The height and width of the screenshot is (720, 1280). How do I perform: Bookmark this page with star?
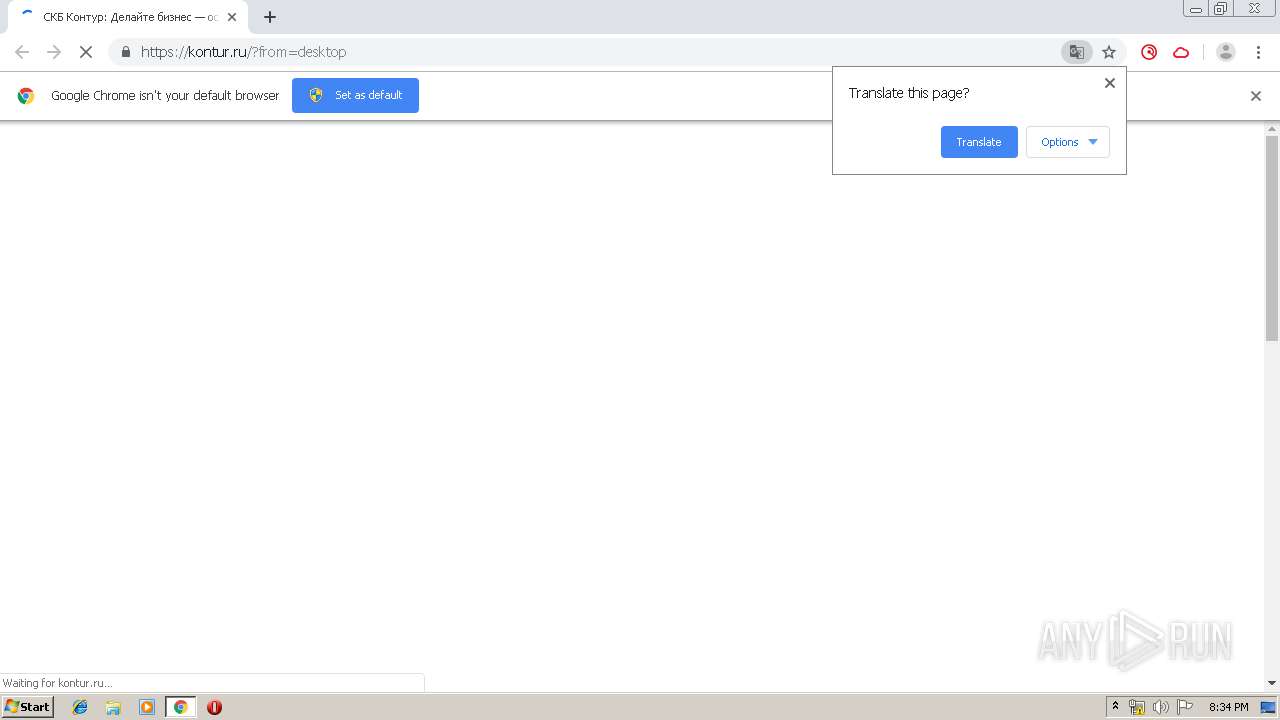1109,52
